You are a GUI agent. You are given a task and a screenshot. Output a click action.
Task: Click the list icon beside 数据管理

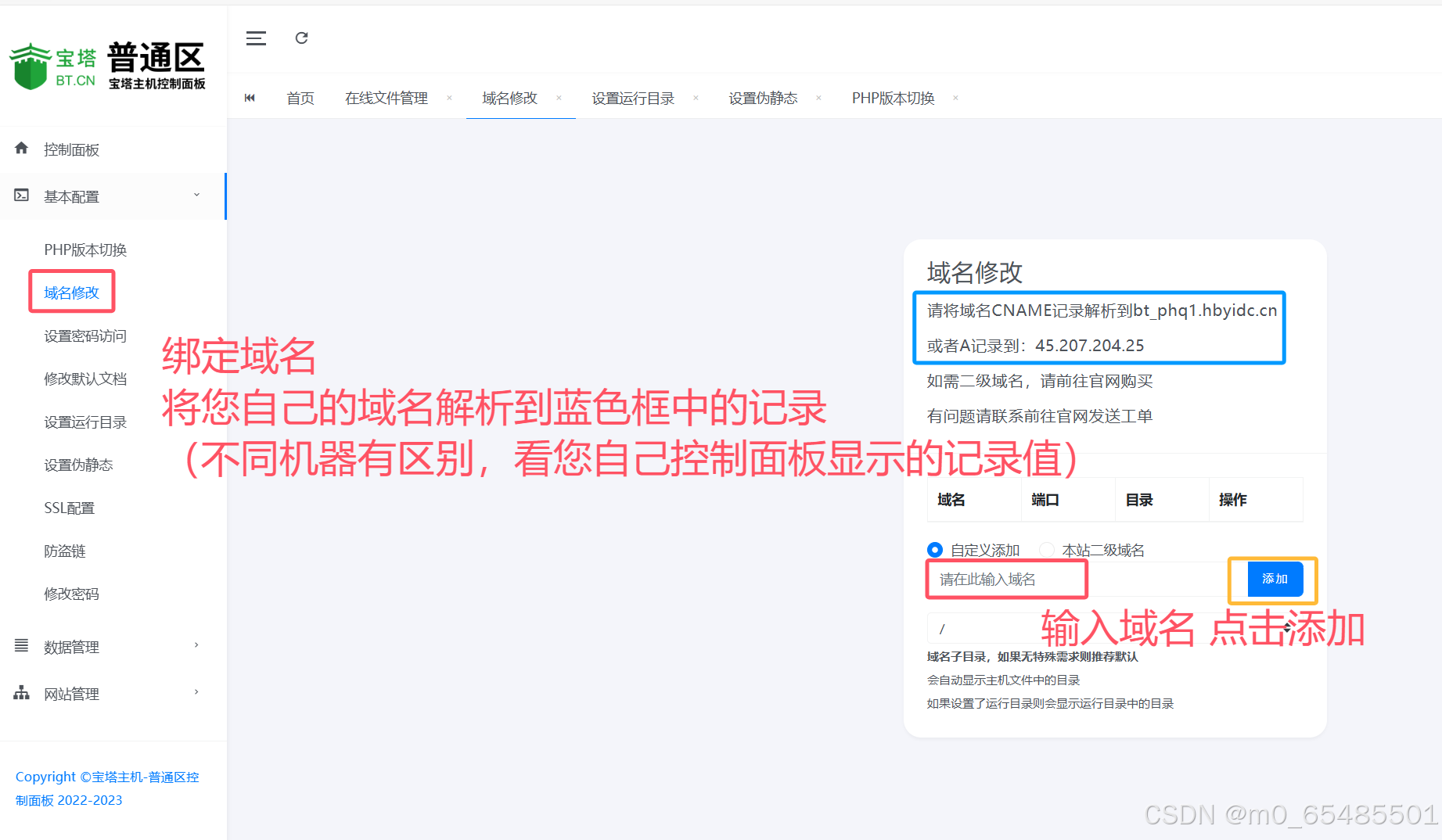(x=21, y=645)
